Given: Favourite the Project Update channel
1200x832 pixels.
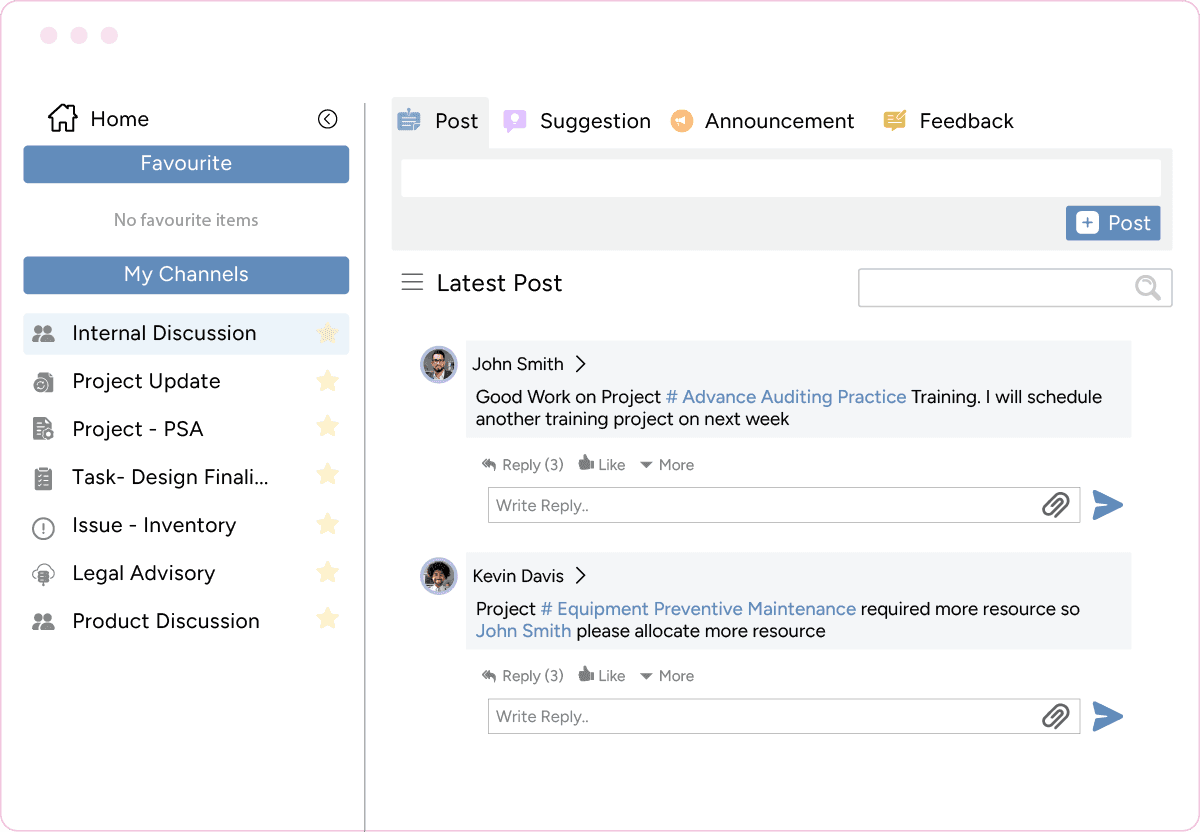Looking at the screenshot, I should [x=327, y=381].
